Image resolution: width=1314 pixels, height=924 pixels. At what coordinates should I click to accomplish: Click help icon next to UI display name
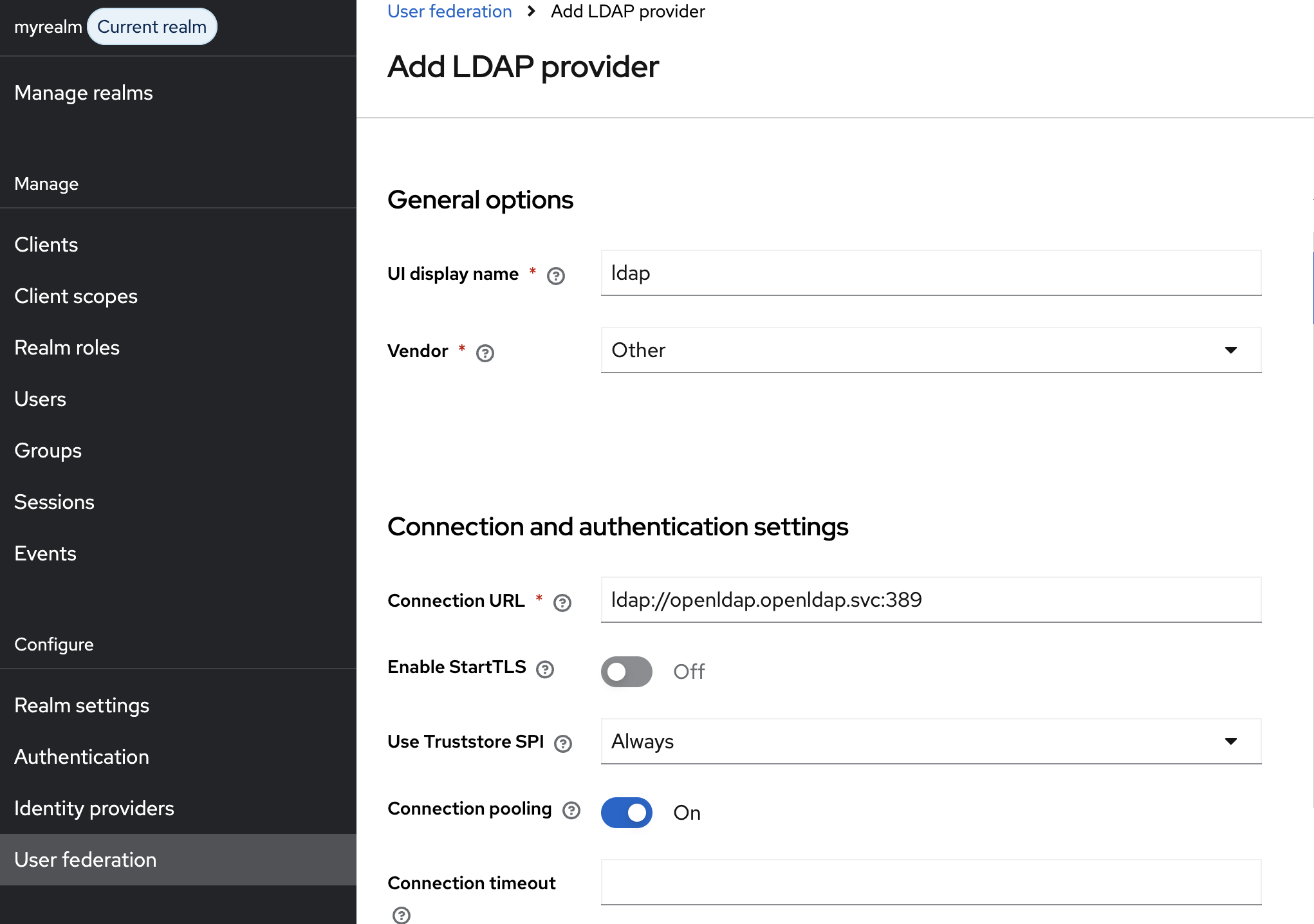(555, 276)
